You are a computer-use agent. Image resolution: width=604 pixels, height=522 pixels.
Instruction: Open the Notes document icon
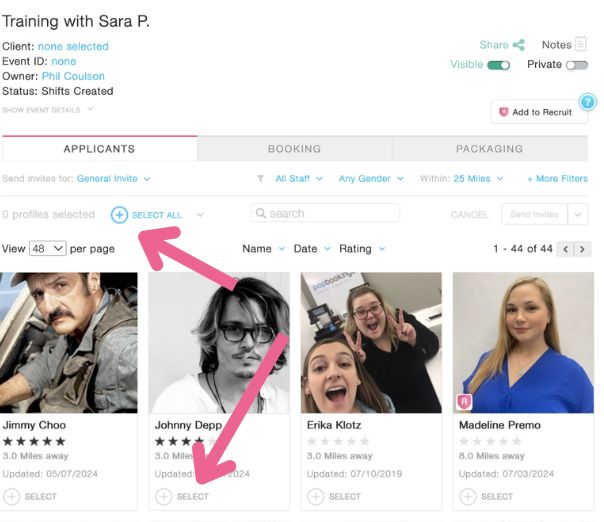581,45
